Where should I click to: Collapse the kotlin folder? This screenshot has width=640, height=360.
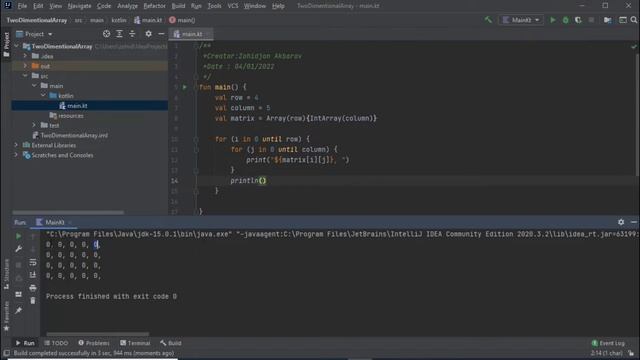43,96
